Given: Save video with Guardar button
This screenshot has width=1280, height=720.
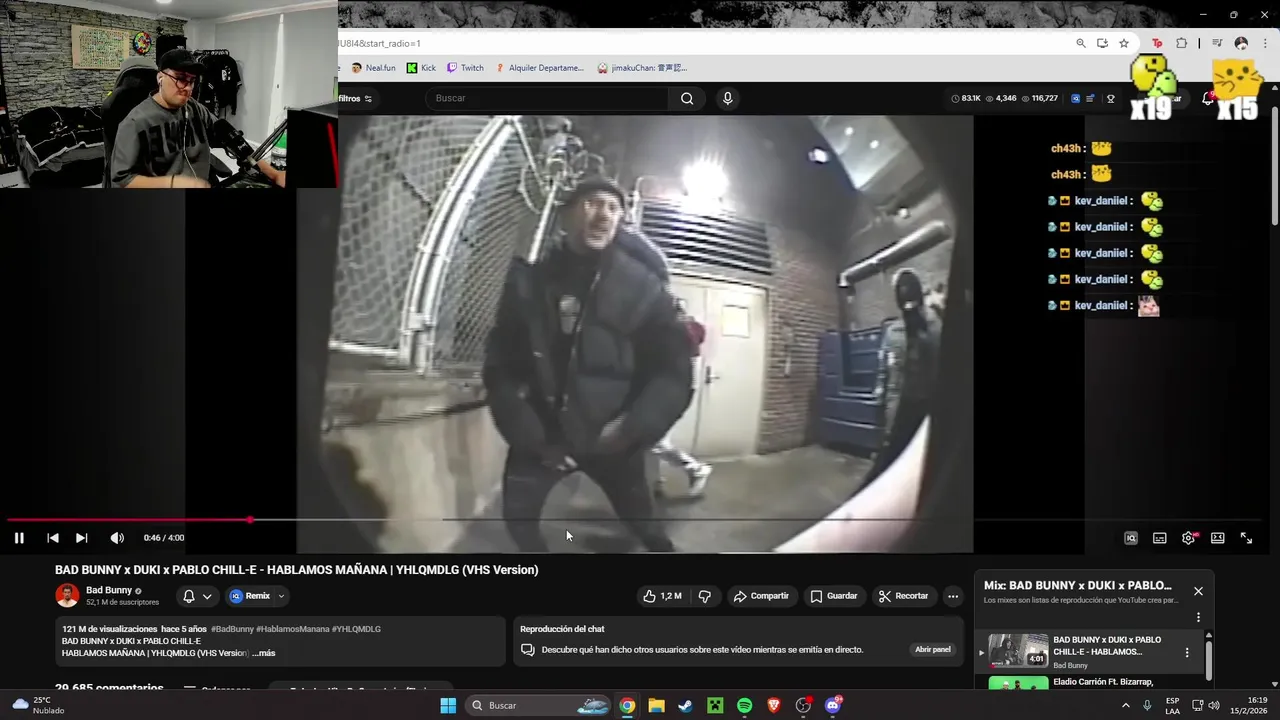Looking at the screenshot, I should (834, 596).
